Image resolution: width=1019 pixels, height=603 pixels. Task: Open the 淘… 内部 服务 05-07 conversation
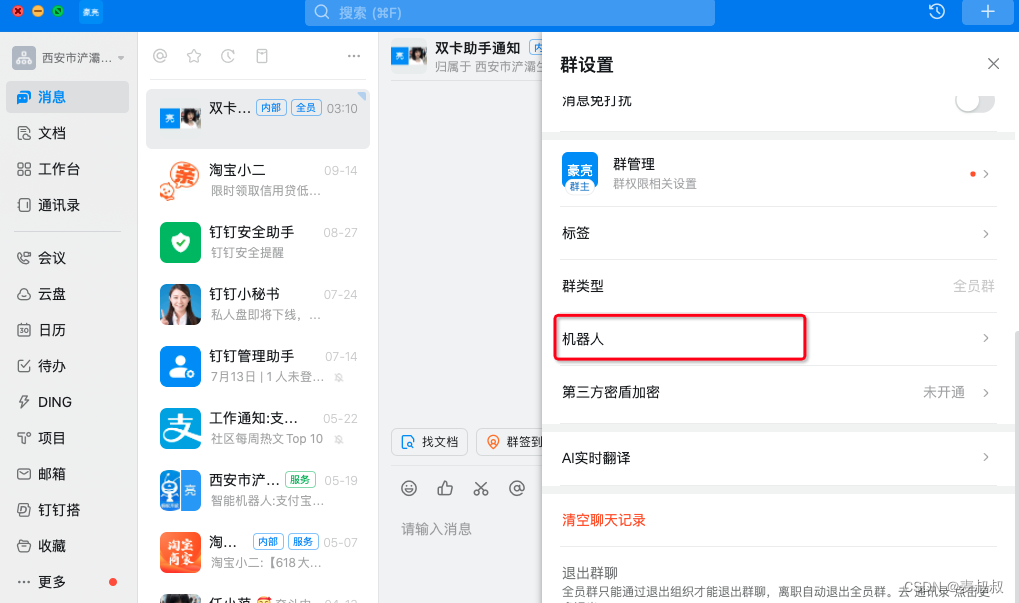[x=258, y=552]
